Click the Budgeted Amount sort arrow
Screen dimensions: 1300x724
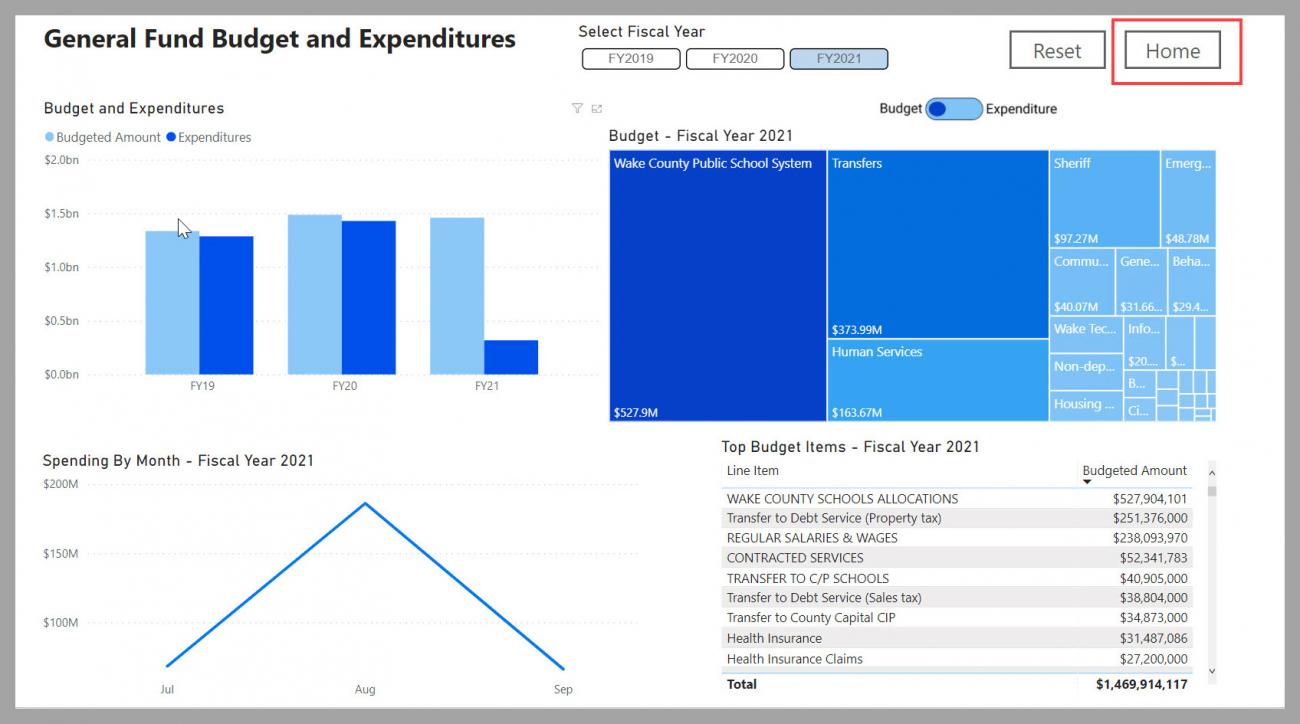click(1087, 482)
